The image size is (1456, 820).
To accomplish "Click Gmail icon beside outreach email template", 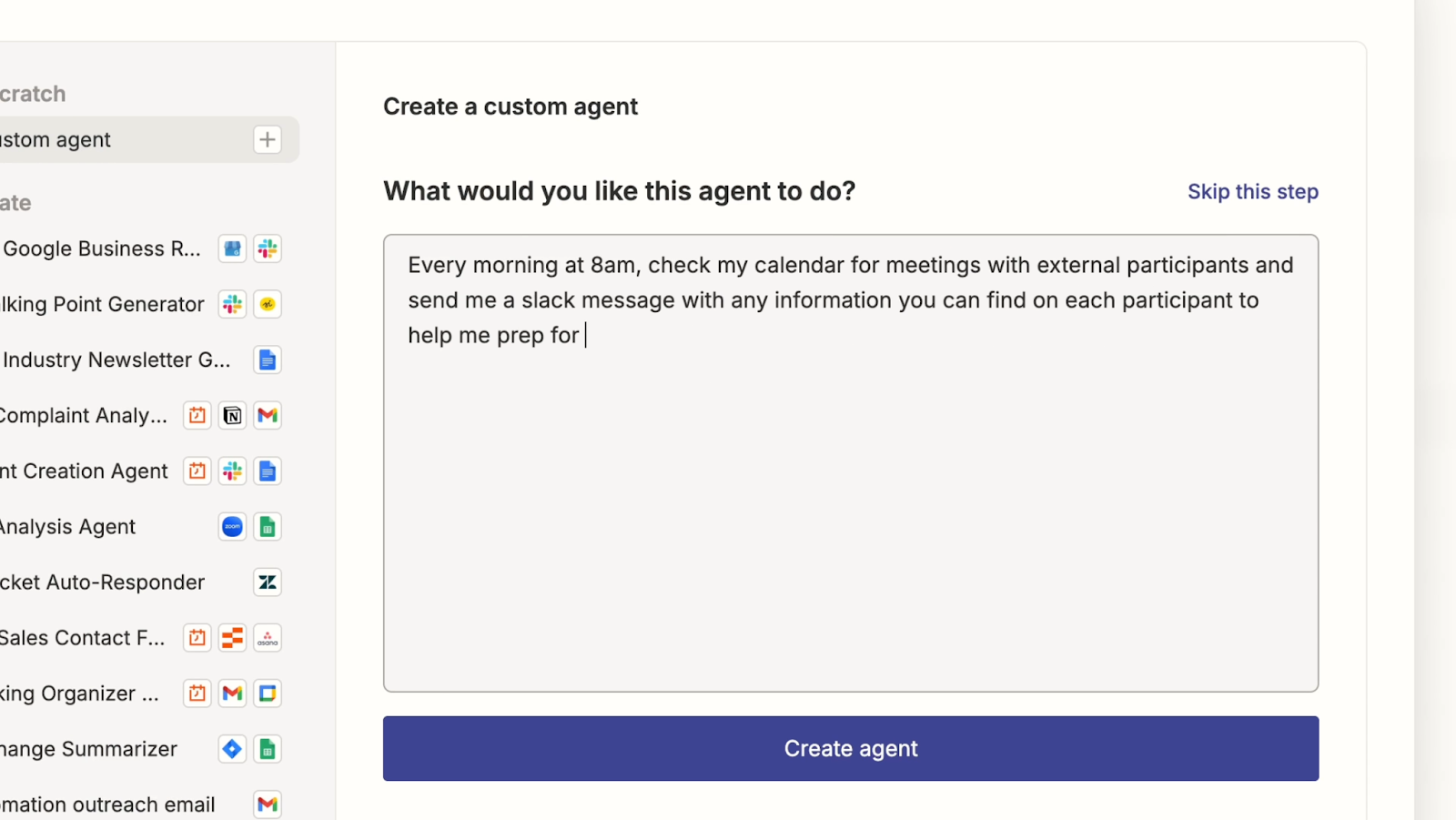I will tap(268, 805).
